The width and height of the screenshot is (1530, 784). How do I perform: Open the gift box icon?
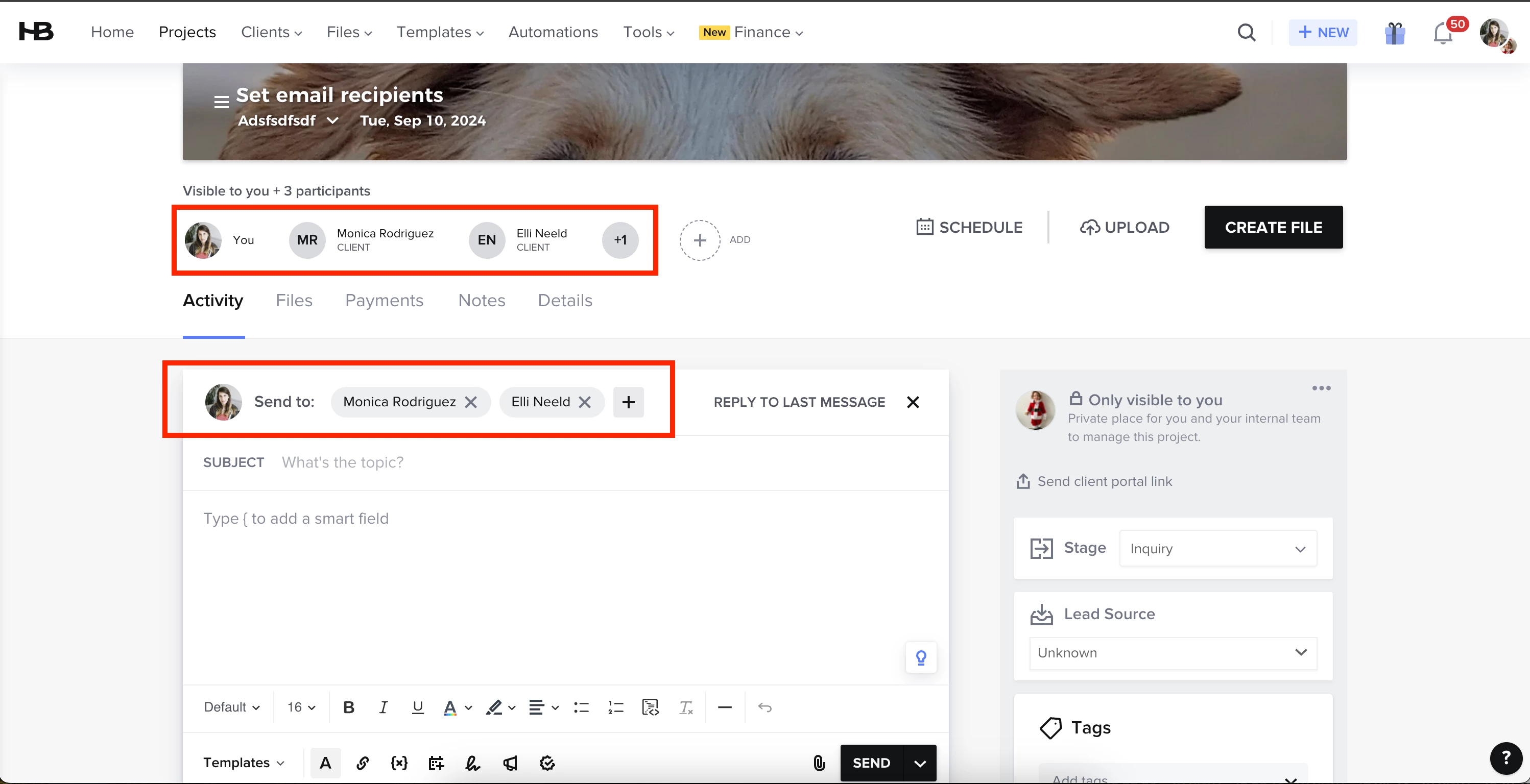1395,33
